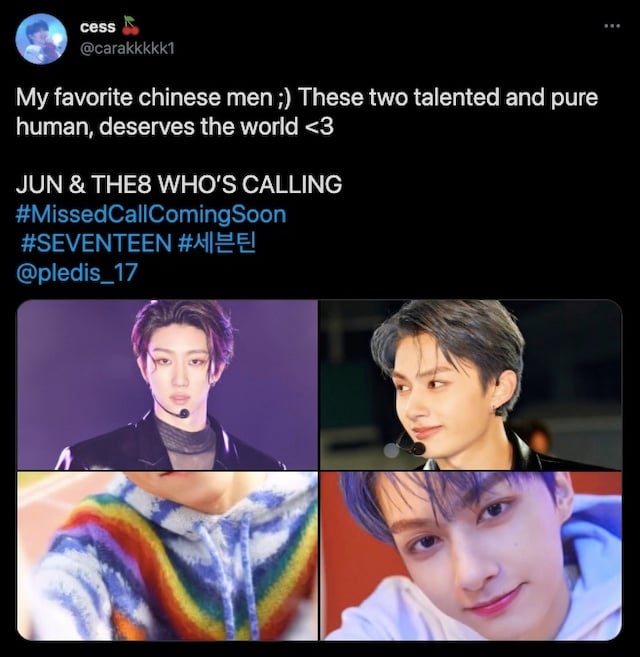Visit the @carakkkkk1 handle
The image size is (640, 657).
point(127,49)
